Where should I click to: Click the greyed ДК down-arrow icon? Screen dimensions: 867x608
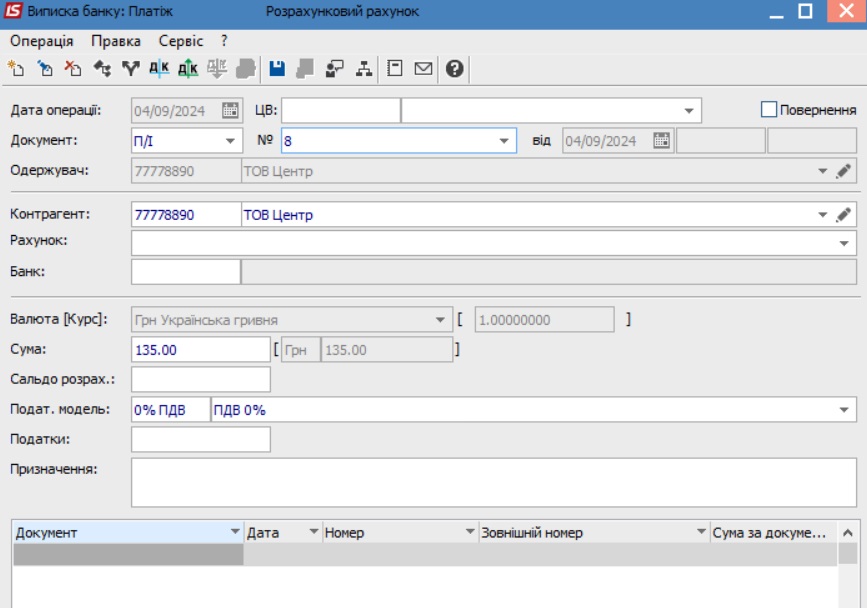pos(217,69)
